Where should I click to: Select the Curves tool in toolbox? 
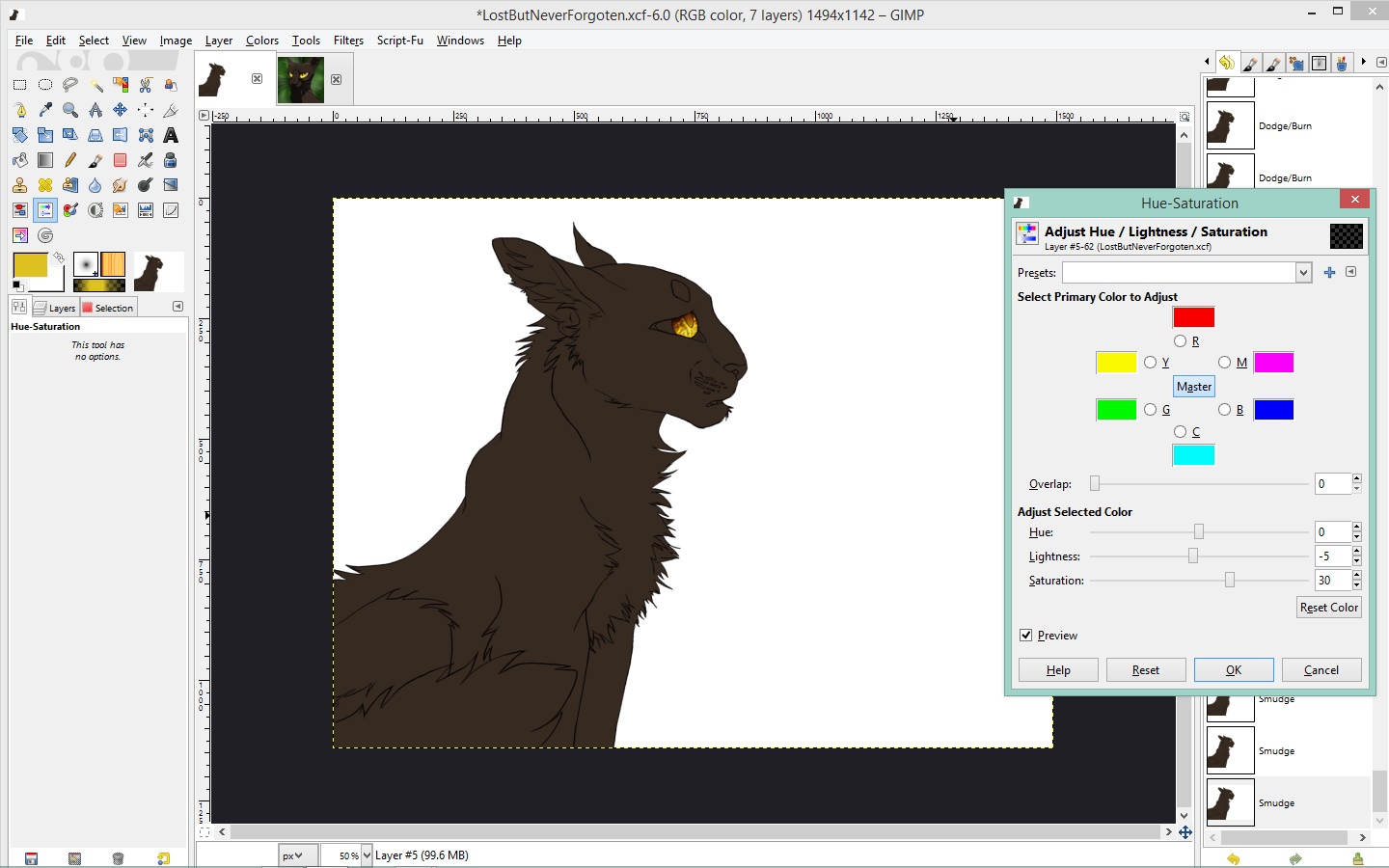click(171, 210)
